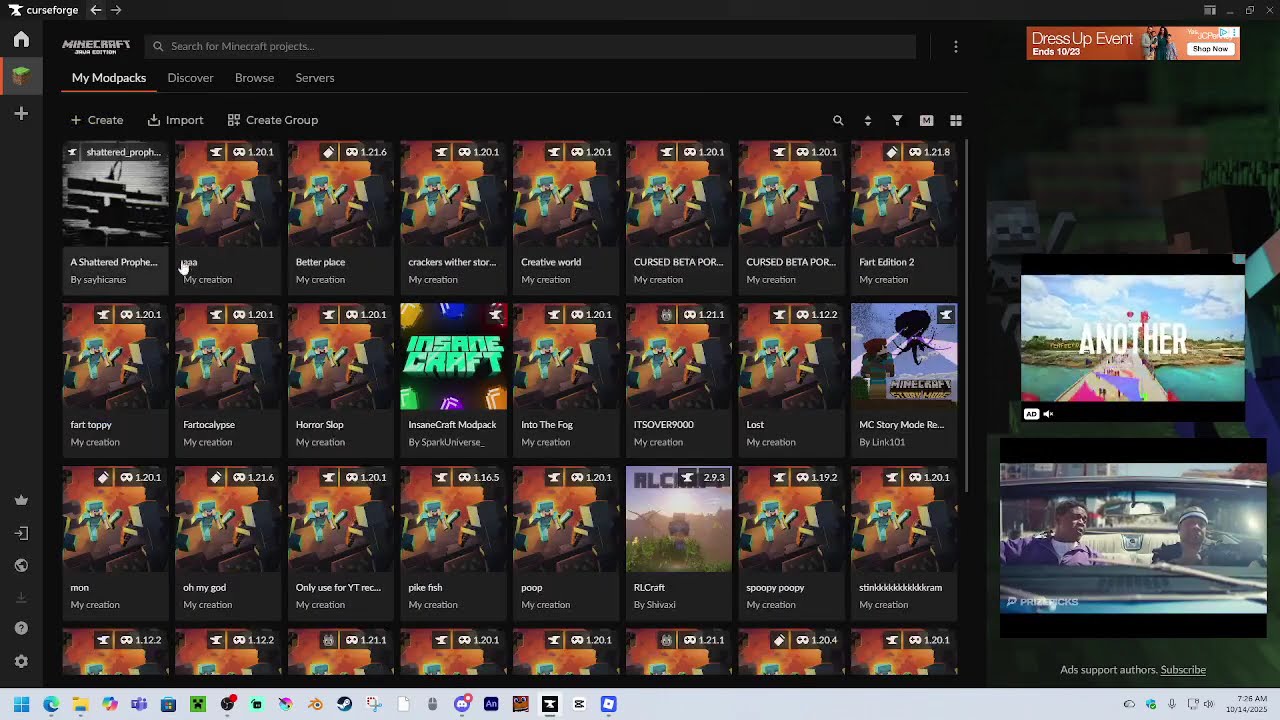
Task: Click the modpack search magnifier icon
Action: tap(838, 120)
